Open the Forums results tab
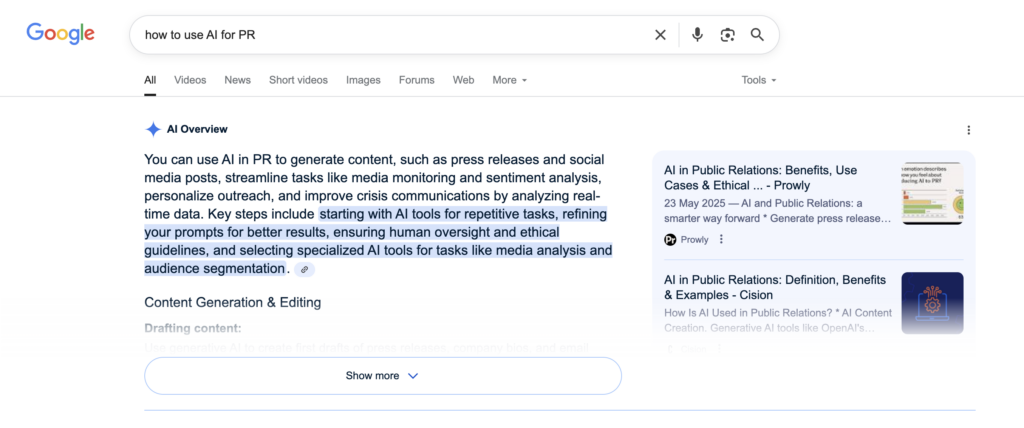The width and height of the screenshot is (1024, 428). (416, 80)
